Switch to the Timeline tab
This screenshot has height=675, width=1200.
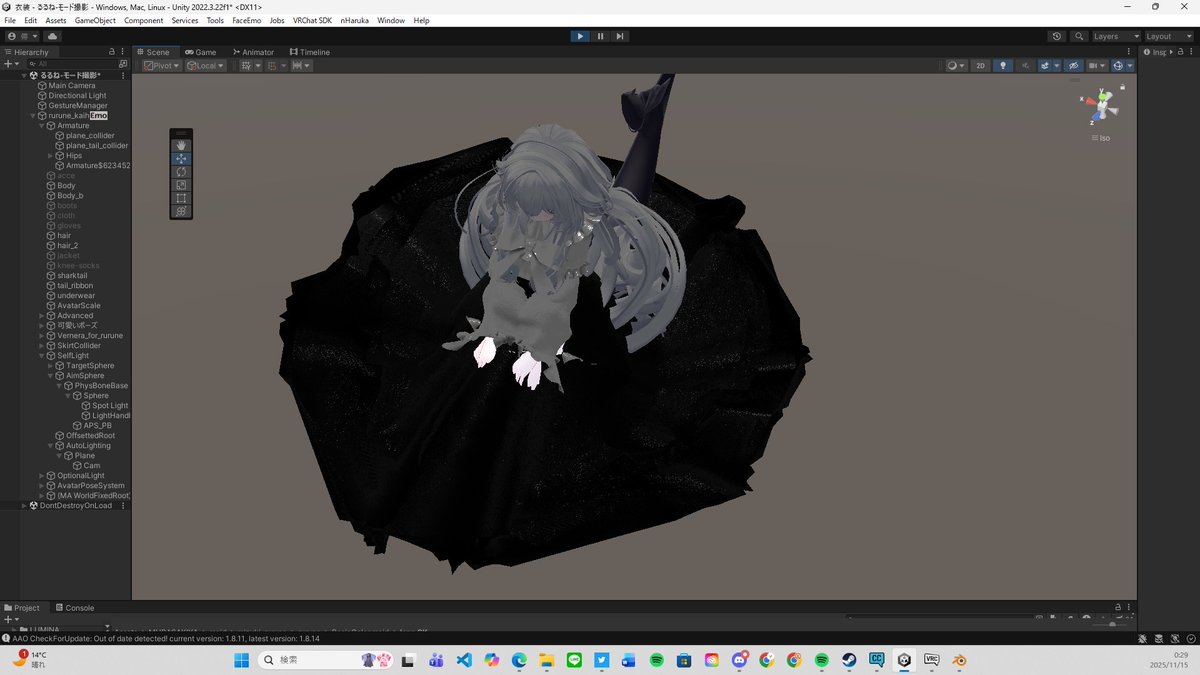(309, 52)
